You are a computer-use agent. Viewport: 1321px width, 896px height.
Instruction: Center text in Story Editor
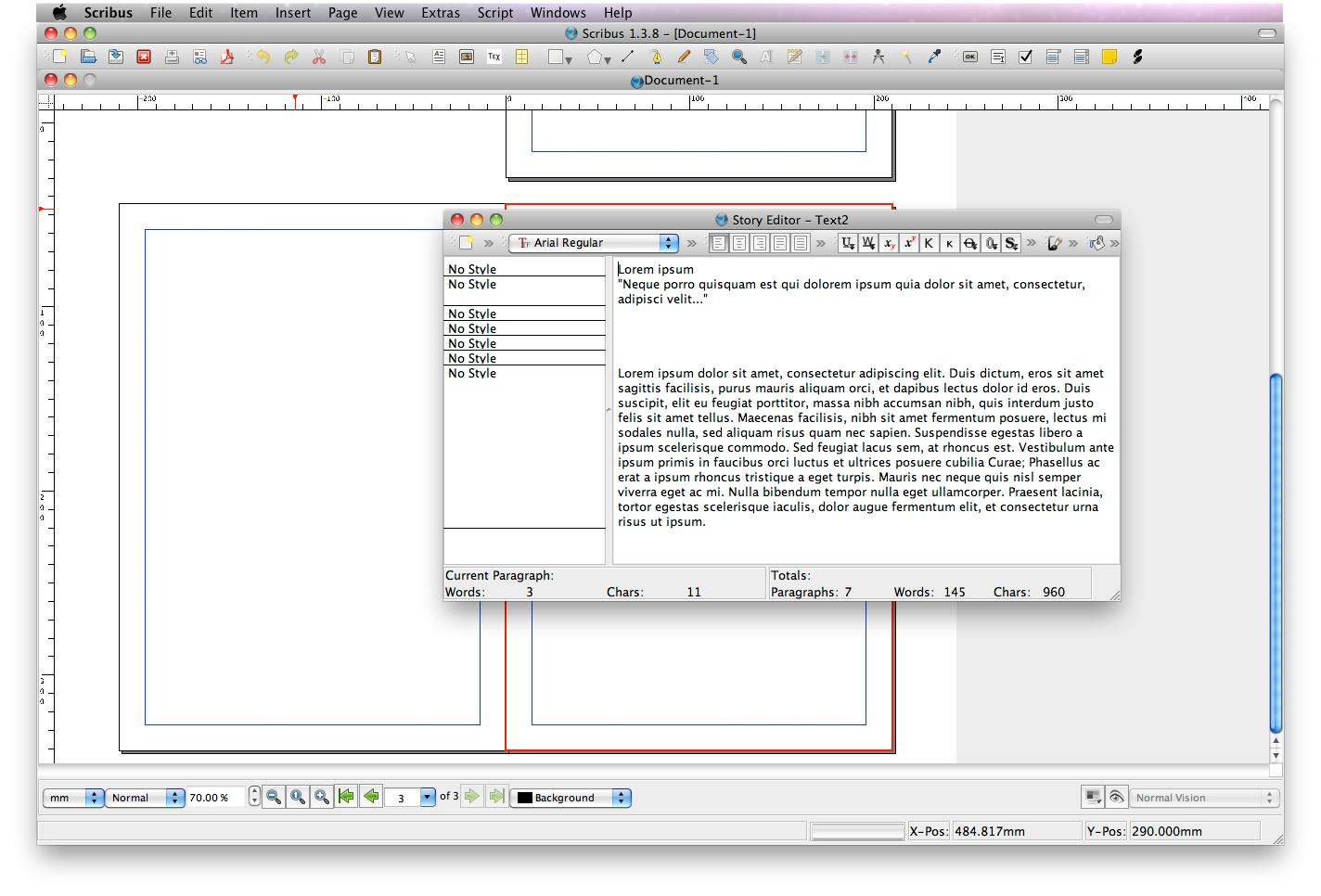click(739, 243)
